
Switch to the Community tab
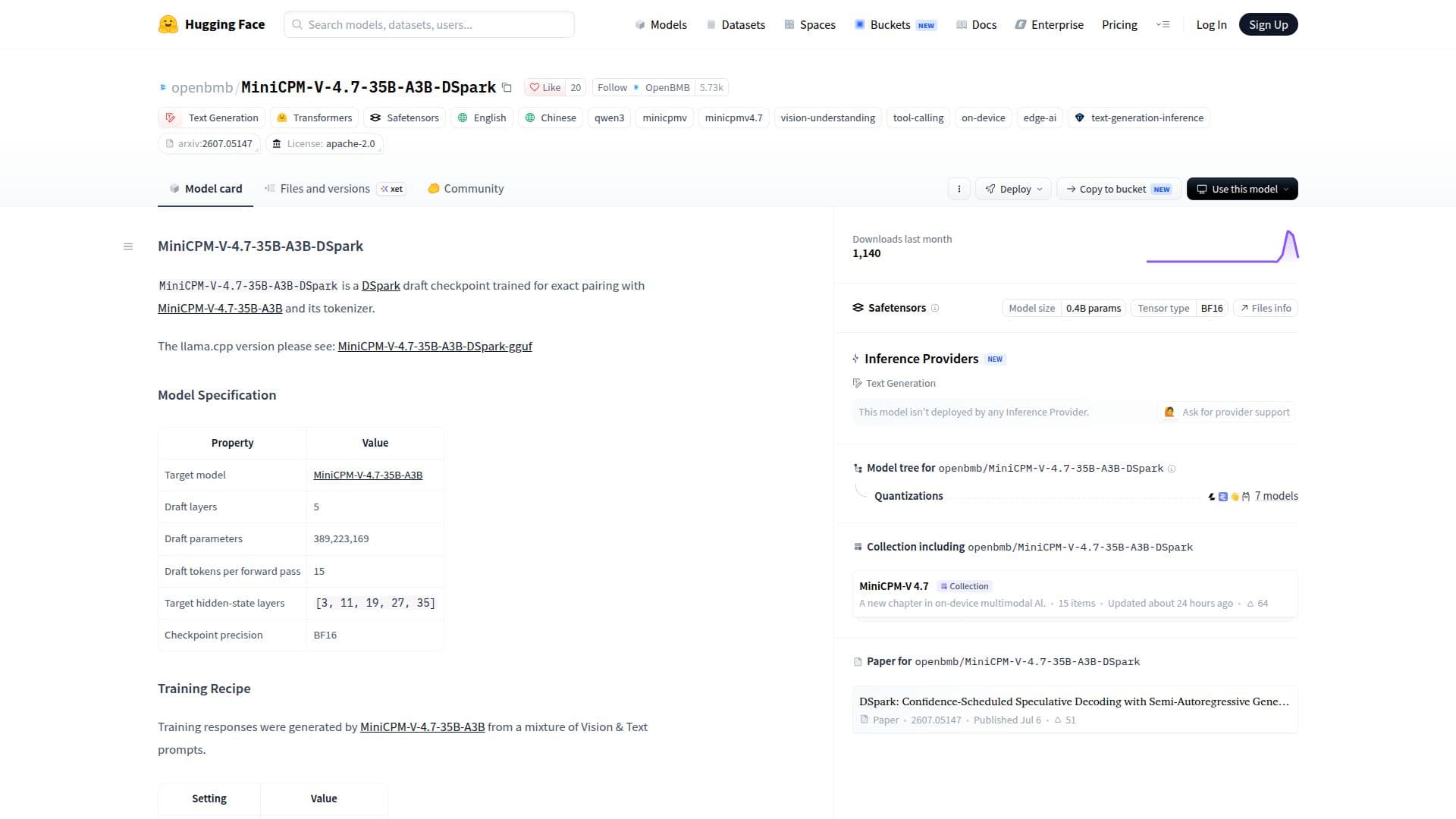point(466,189)
